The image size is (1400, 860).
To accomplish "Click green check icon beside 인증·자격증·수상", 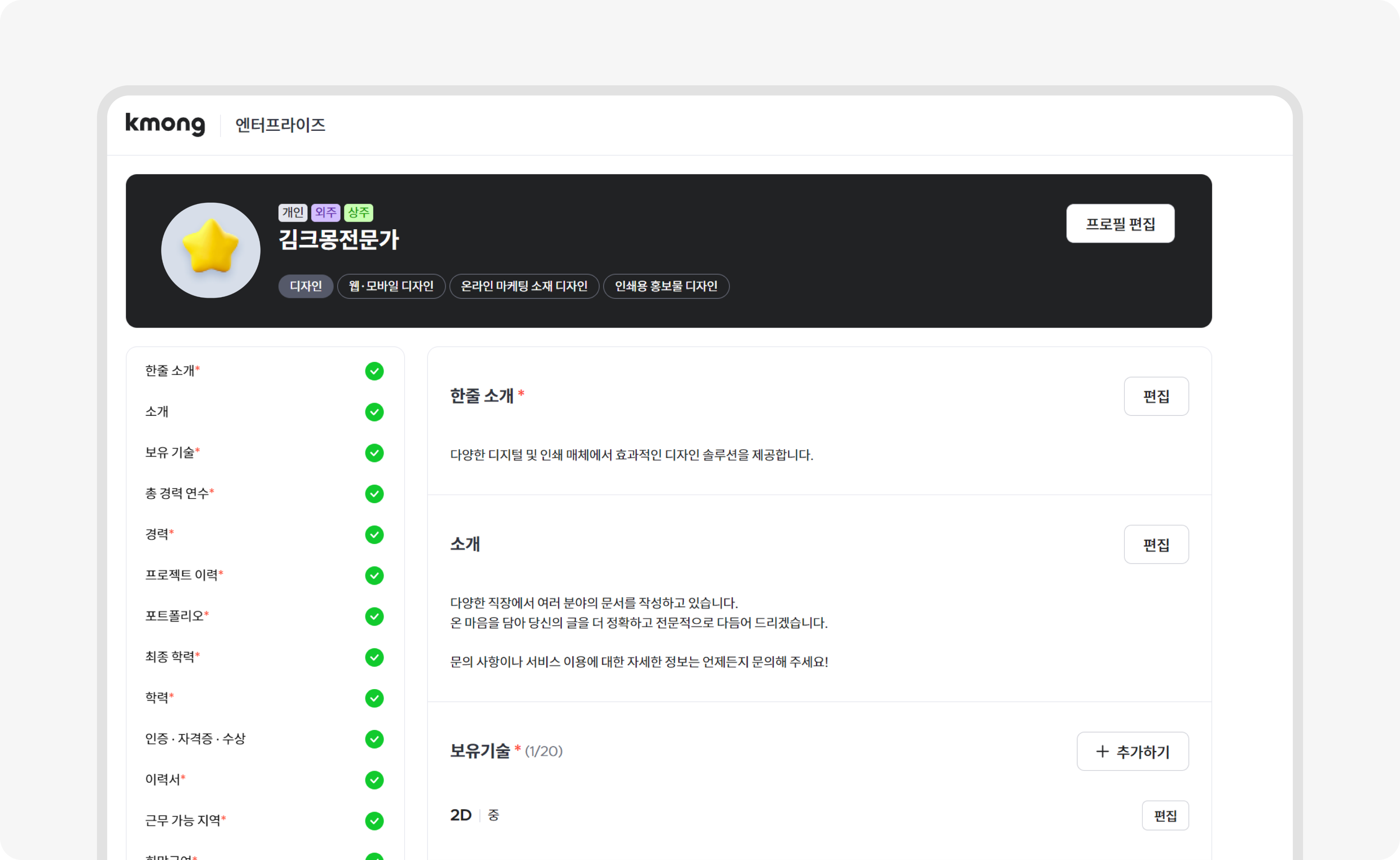I will pos(374,740).
